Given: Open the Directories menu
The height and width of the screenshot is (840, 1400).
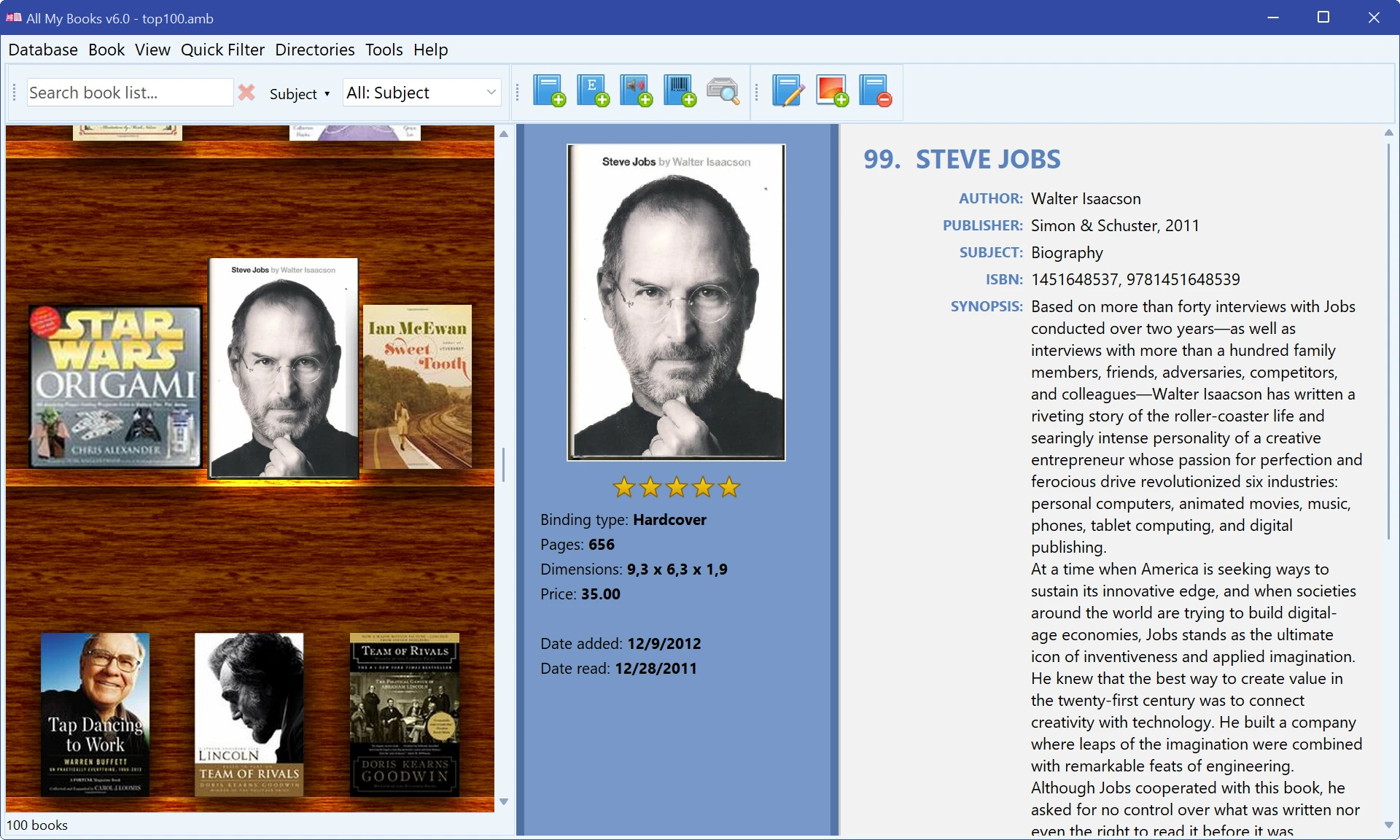Looking at the screenshot, I should [x=315, y=50].
